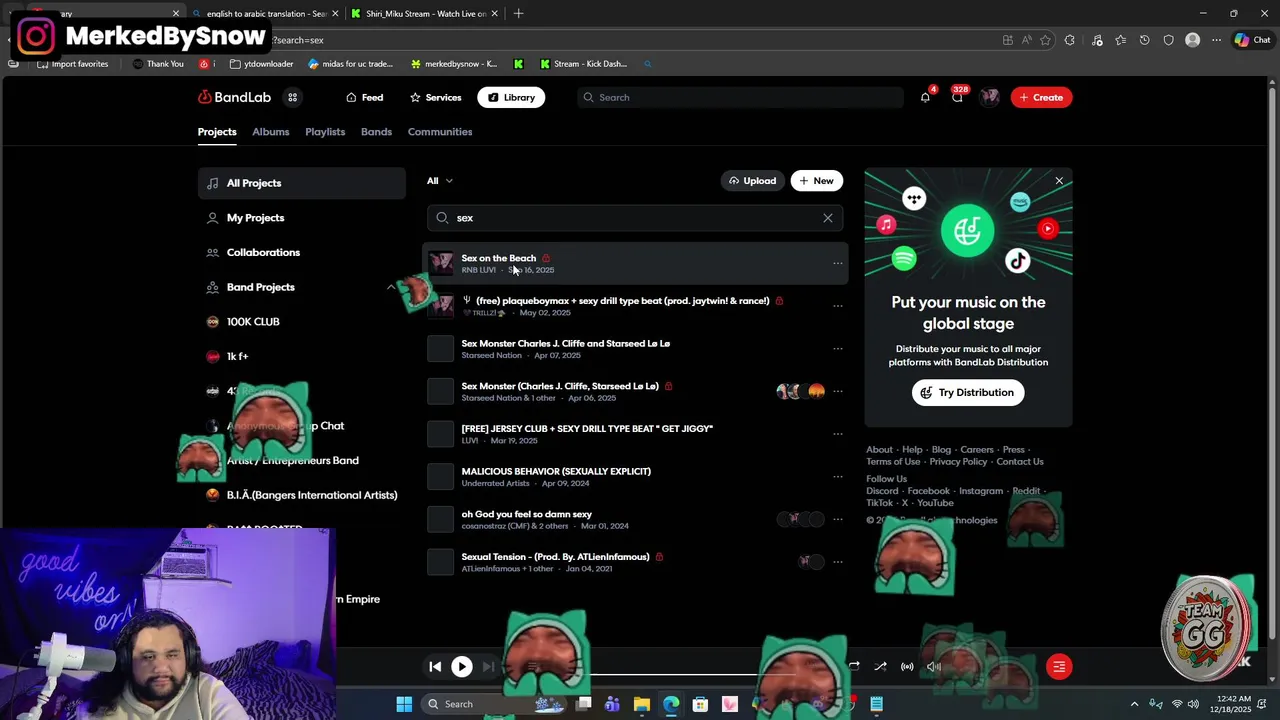Image resolution: width=1280 pixels, height=720 pixels.
Task: Switch to the Albums tab
Action: tap(270, 132)
